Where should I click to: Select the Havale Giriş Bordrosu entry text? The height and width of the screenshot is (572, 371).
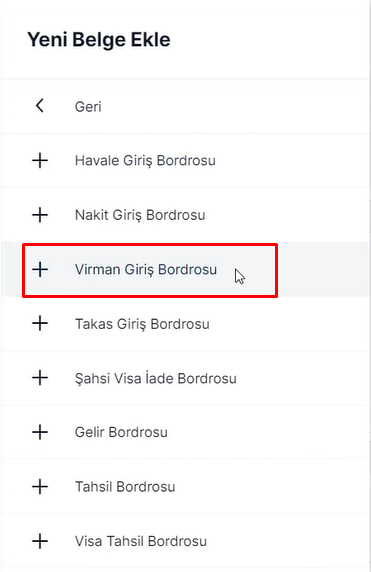145,161
